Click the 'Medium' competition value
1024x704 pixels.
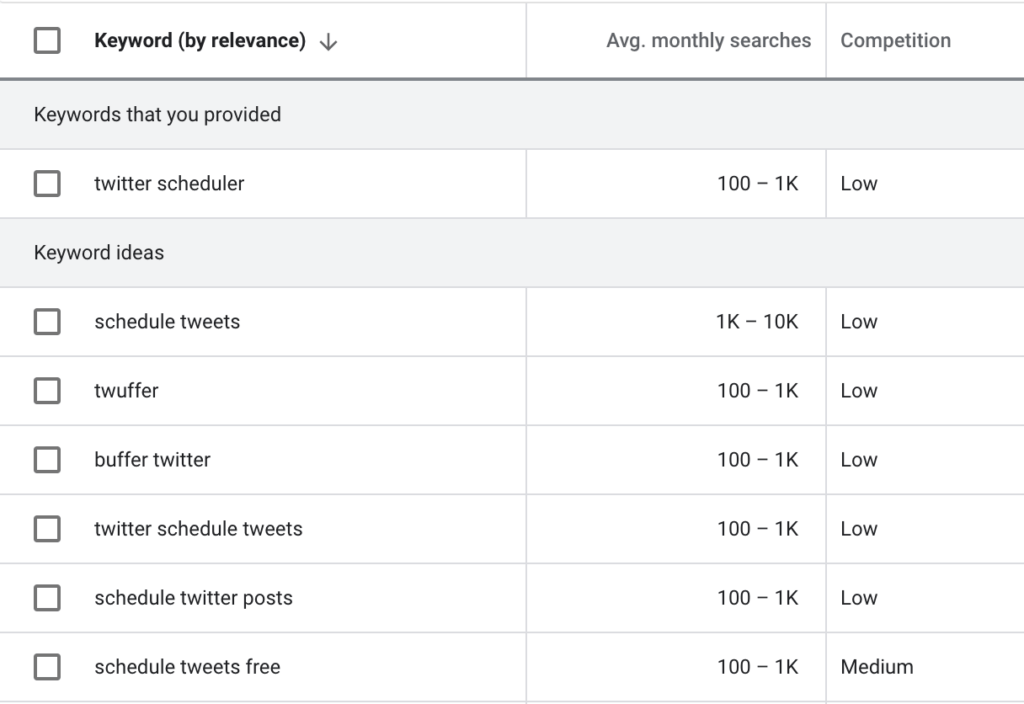coord(876,667)
